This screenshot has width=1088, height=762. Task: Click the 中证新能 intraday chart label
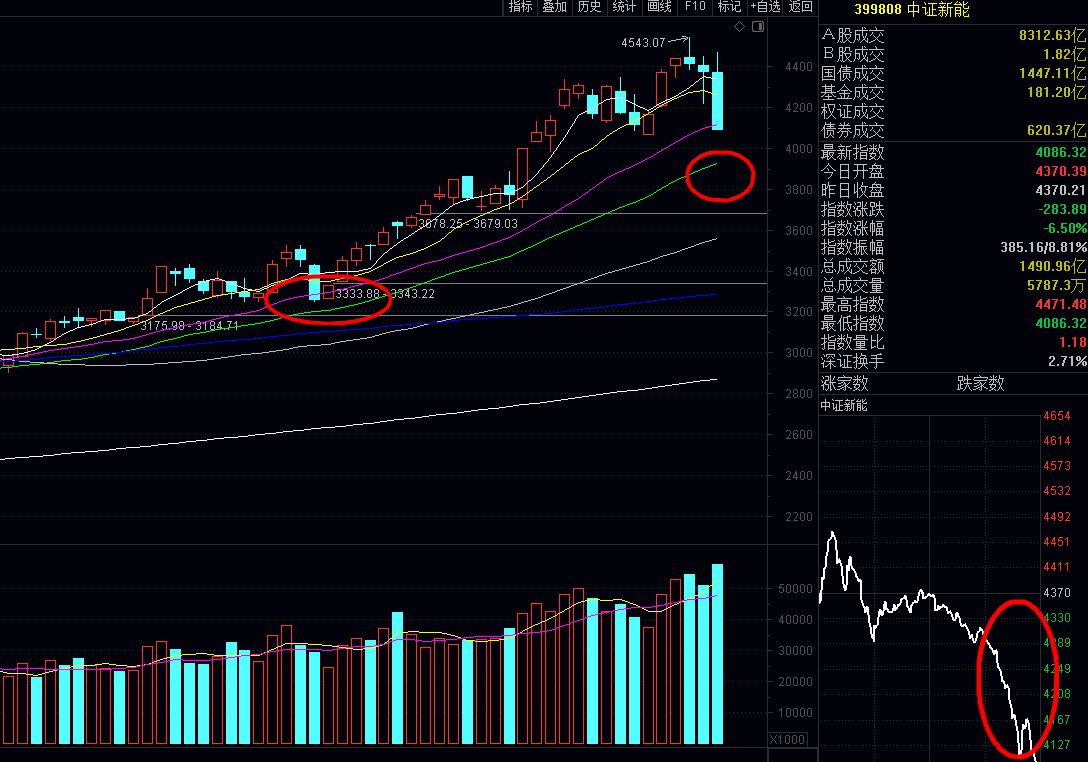[844, 405]
